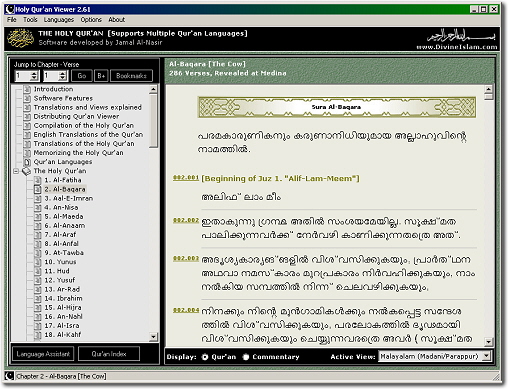Click The Holy Qur'an book icon
The width and height of the screenshot is (509, 389).
27,171
